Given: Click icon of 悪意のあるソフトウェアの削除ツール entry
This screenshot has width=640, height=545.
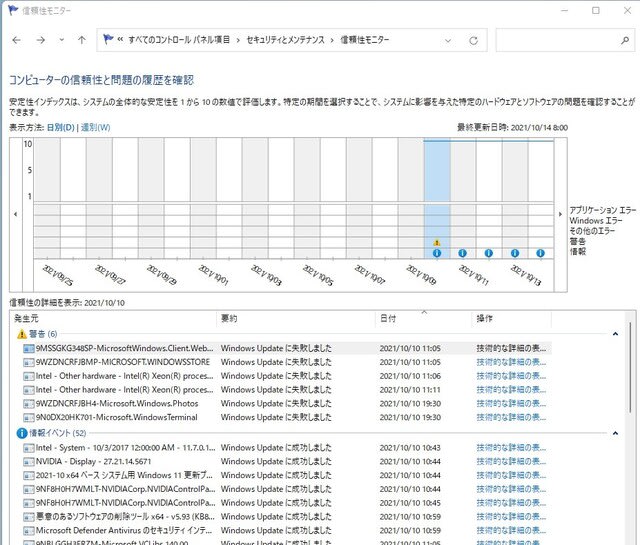Looking at the screenshot, I should (x=29, y=517).
